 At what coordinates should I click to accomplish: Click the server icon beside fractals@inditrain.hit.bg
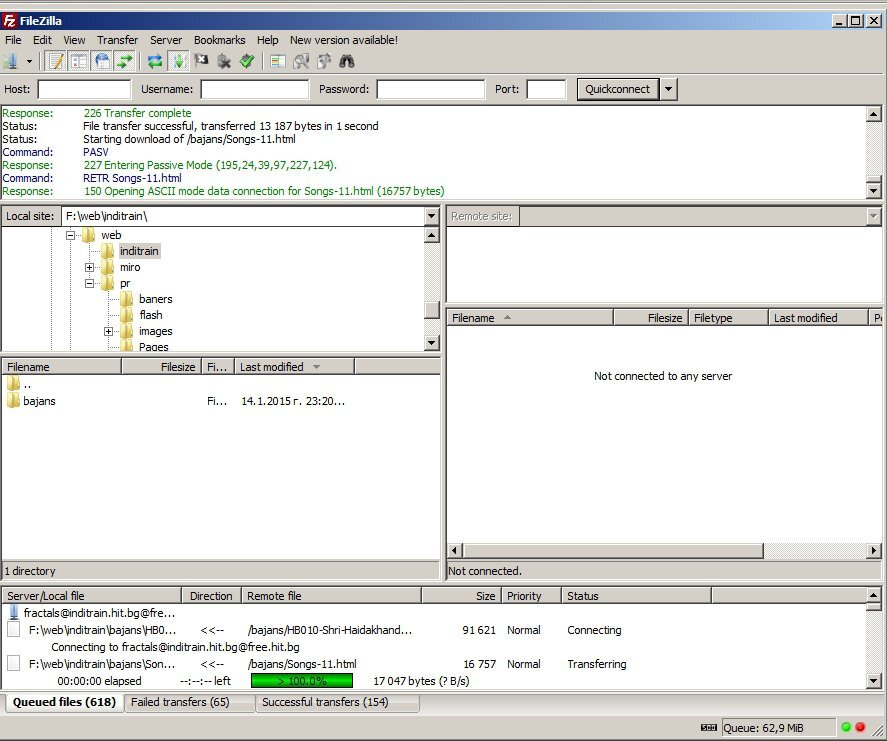click(14, 612)
